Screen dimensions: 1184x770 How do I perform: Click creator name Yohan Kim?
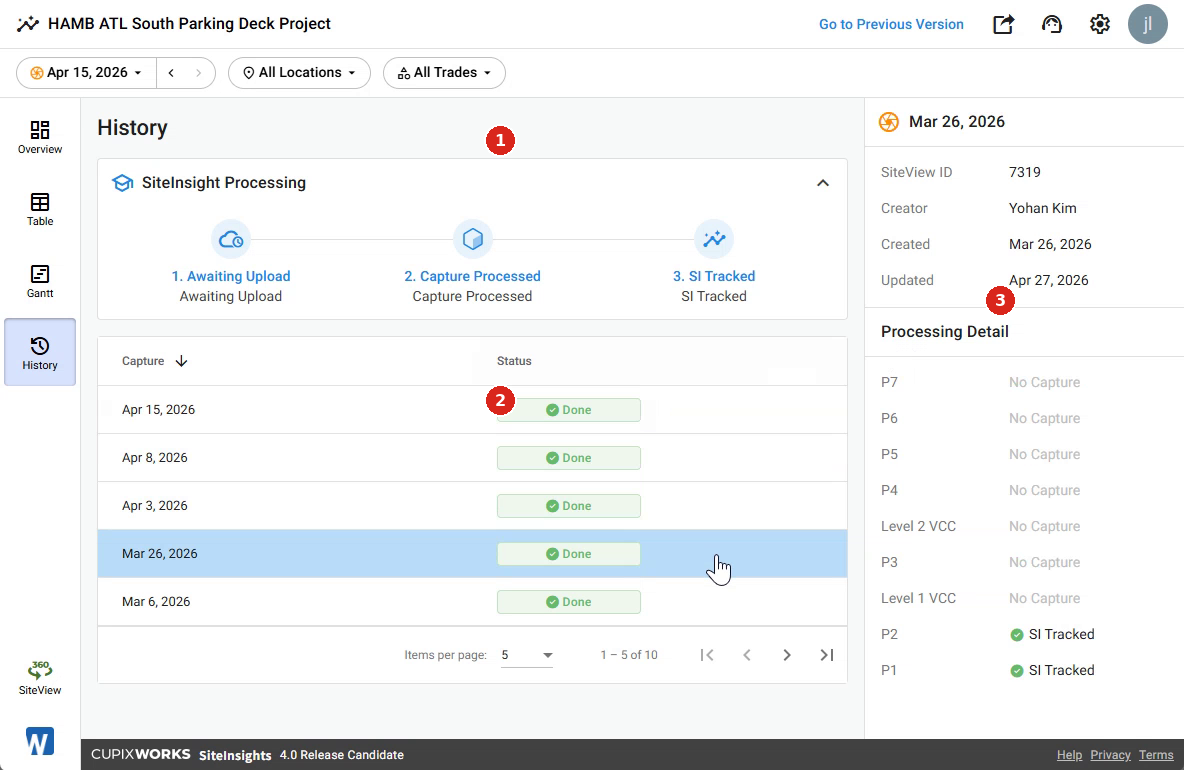click(1043, 208)
